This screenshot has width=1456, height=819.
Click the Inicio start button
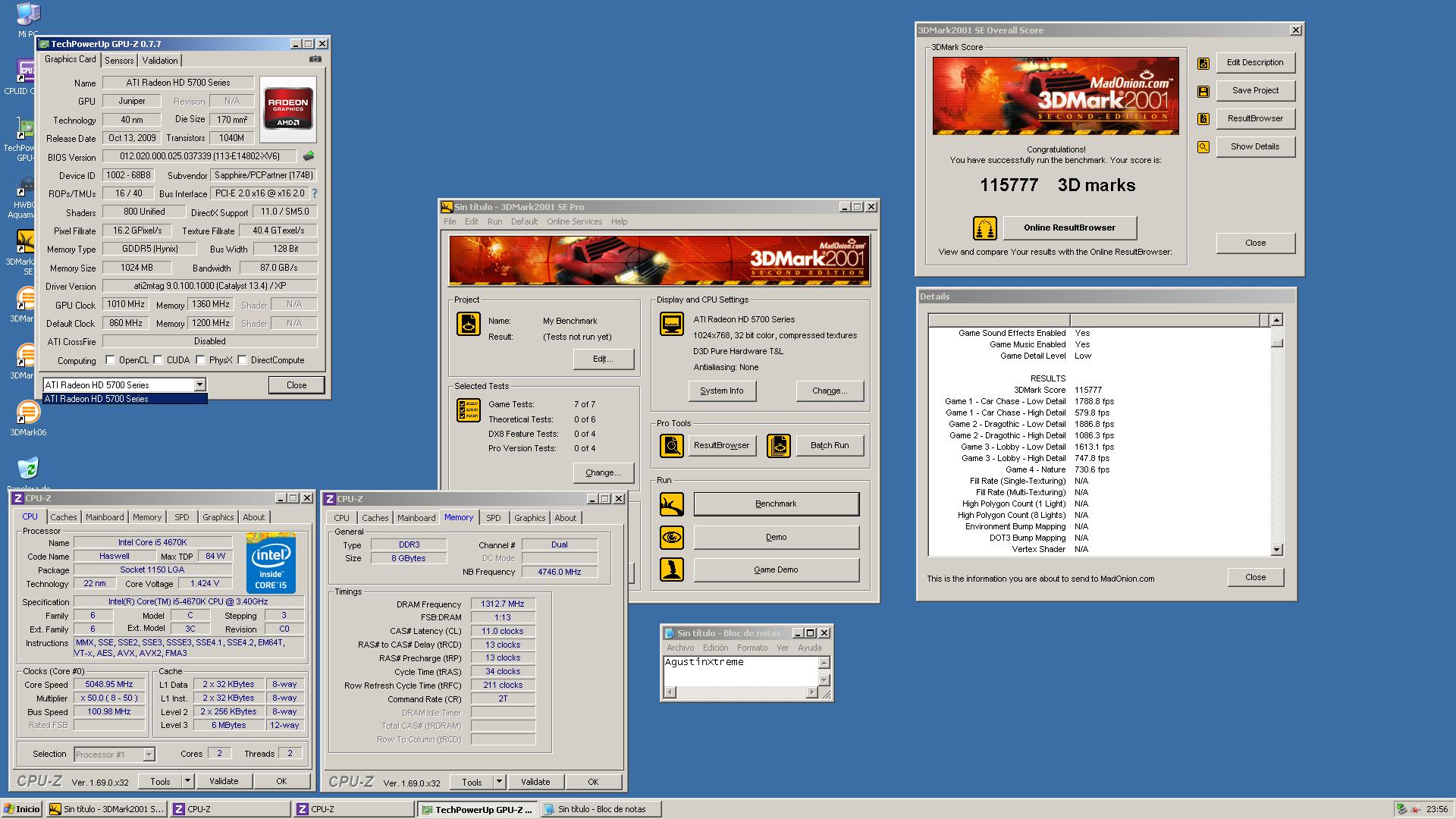[x=21, y=809]
